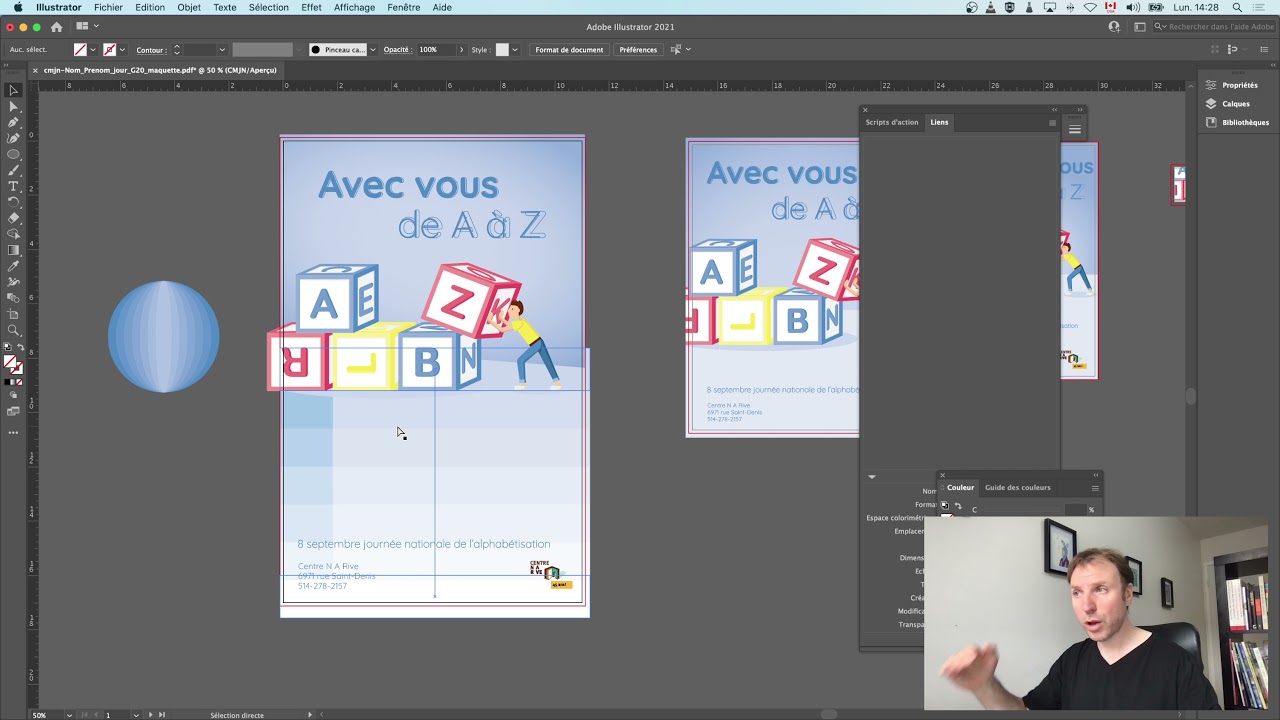Click the Opacité label link
The image size is (1280, 720).
coord(397,50)
